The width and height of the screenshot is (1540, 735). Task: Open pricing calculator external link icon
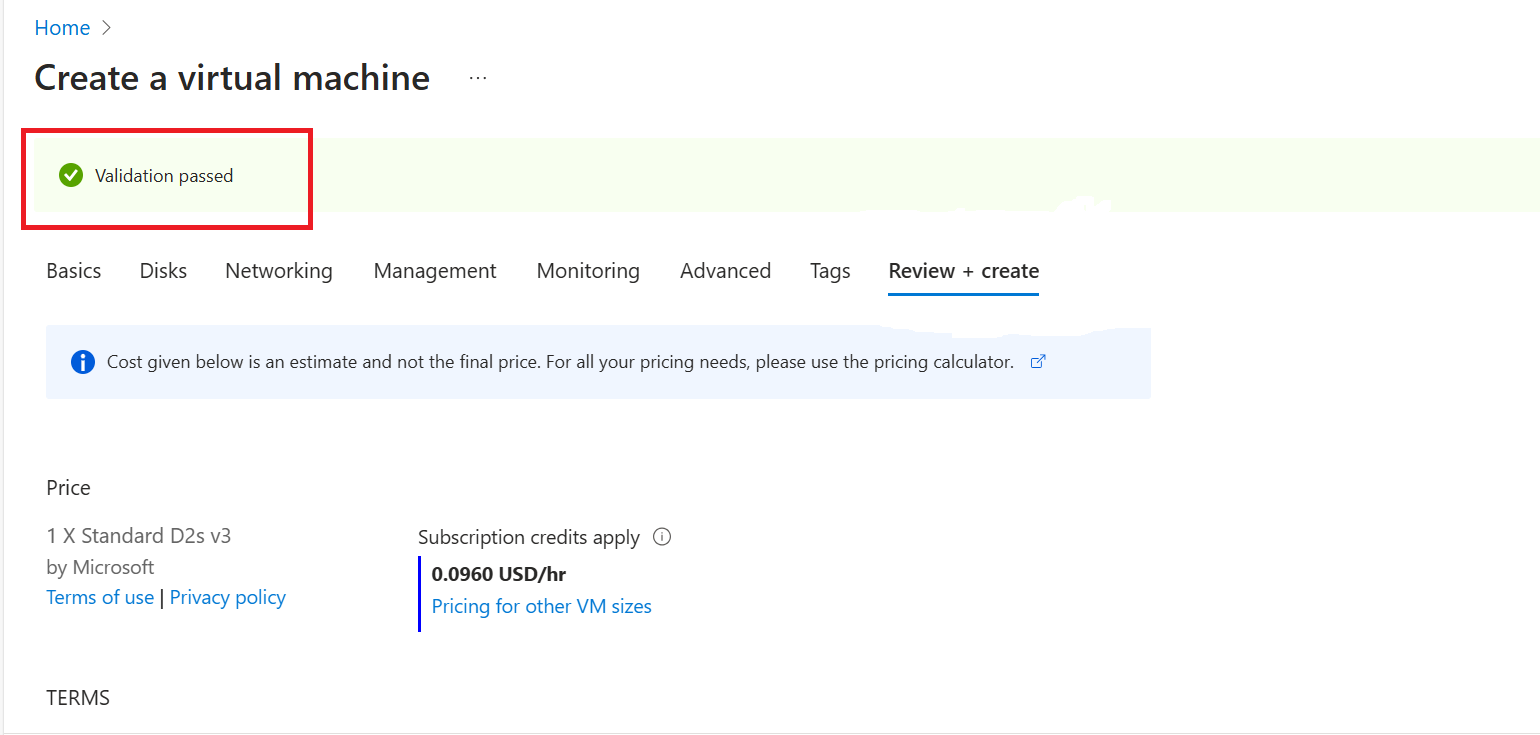tap(1038, 362)
